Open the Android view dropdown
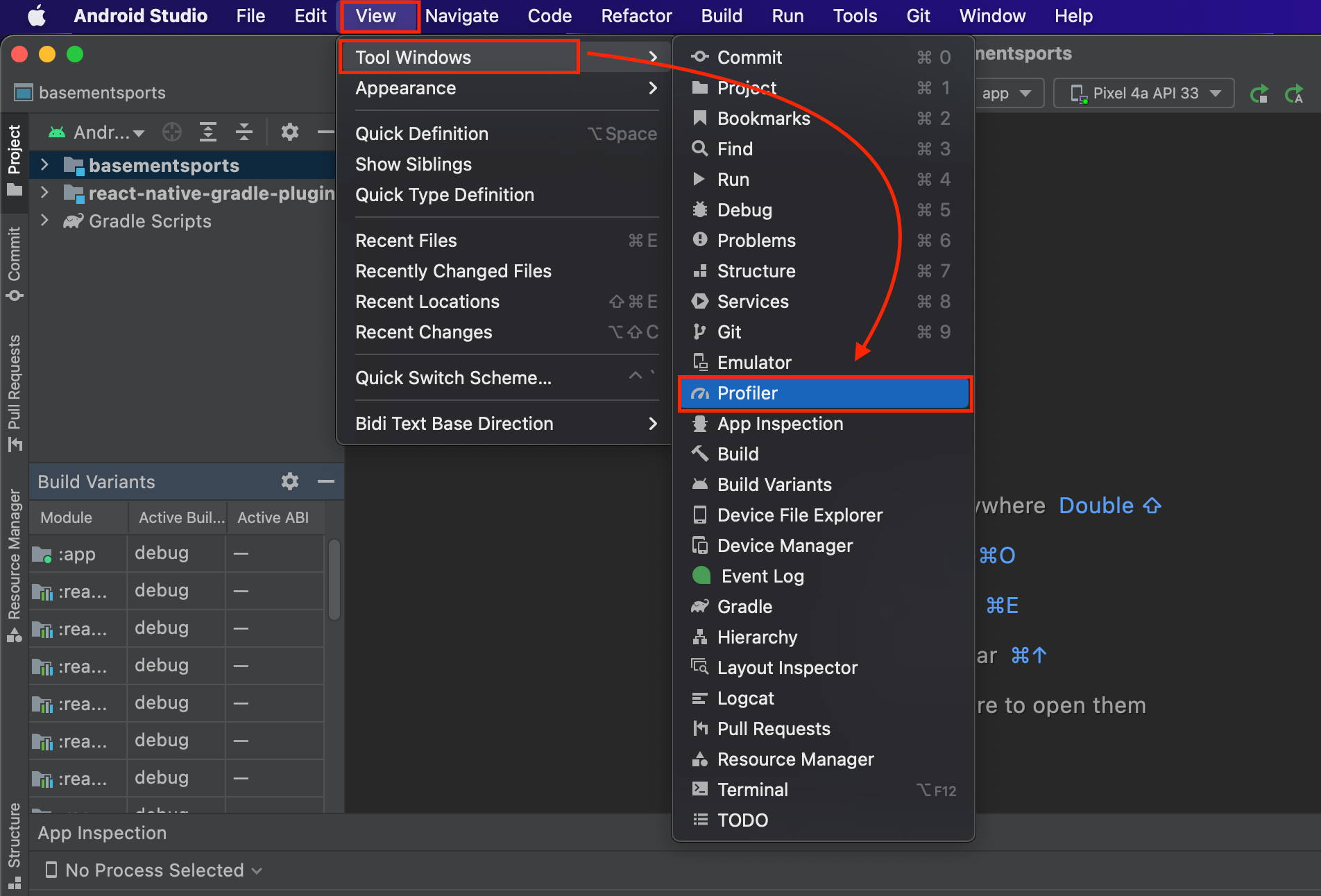The image size is (1321, 896). (96, 131)
